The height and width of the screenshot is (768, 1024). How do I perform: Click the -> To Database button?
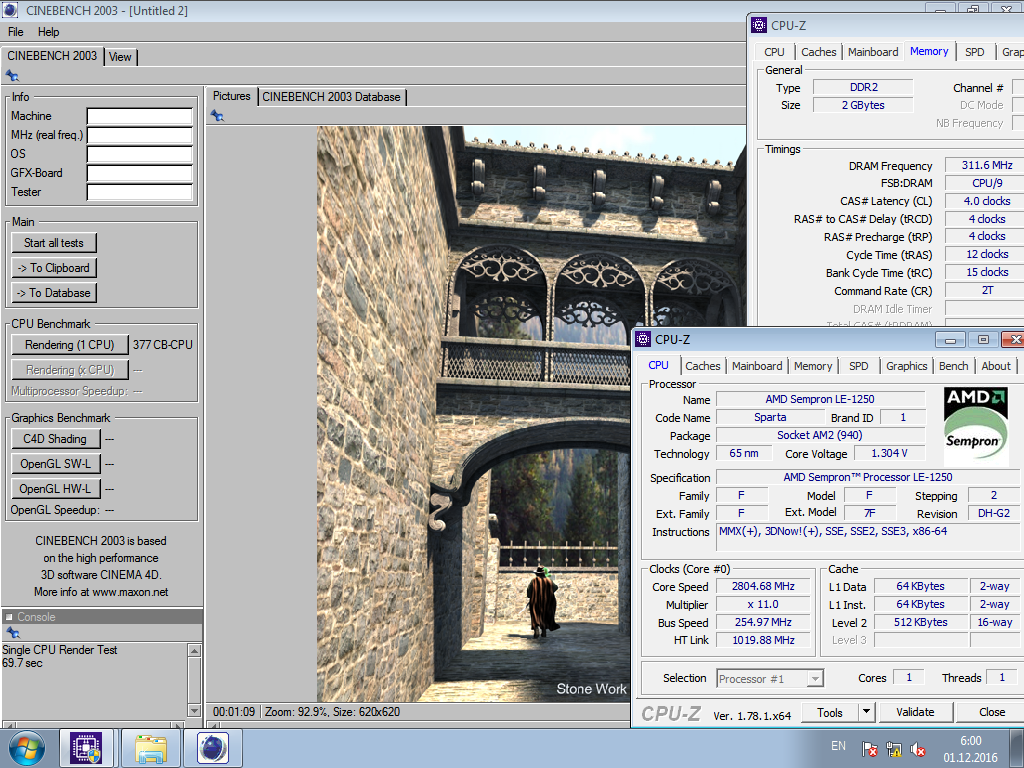54,293
